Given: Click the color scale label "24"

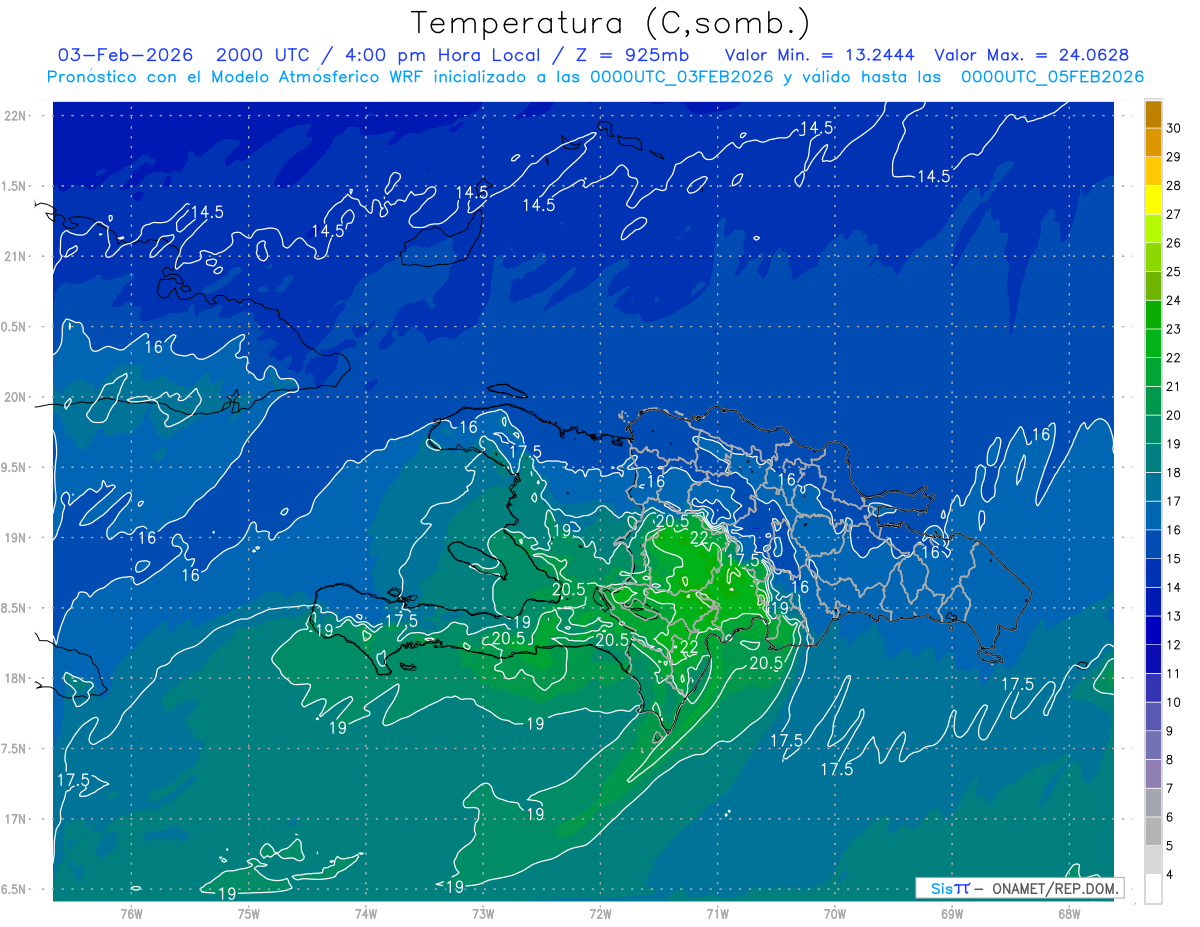Looking at the screenshot, I should 1174,300.
